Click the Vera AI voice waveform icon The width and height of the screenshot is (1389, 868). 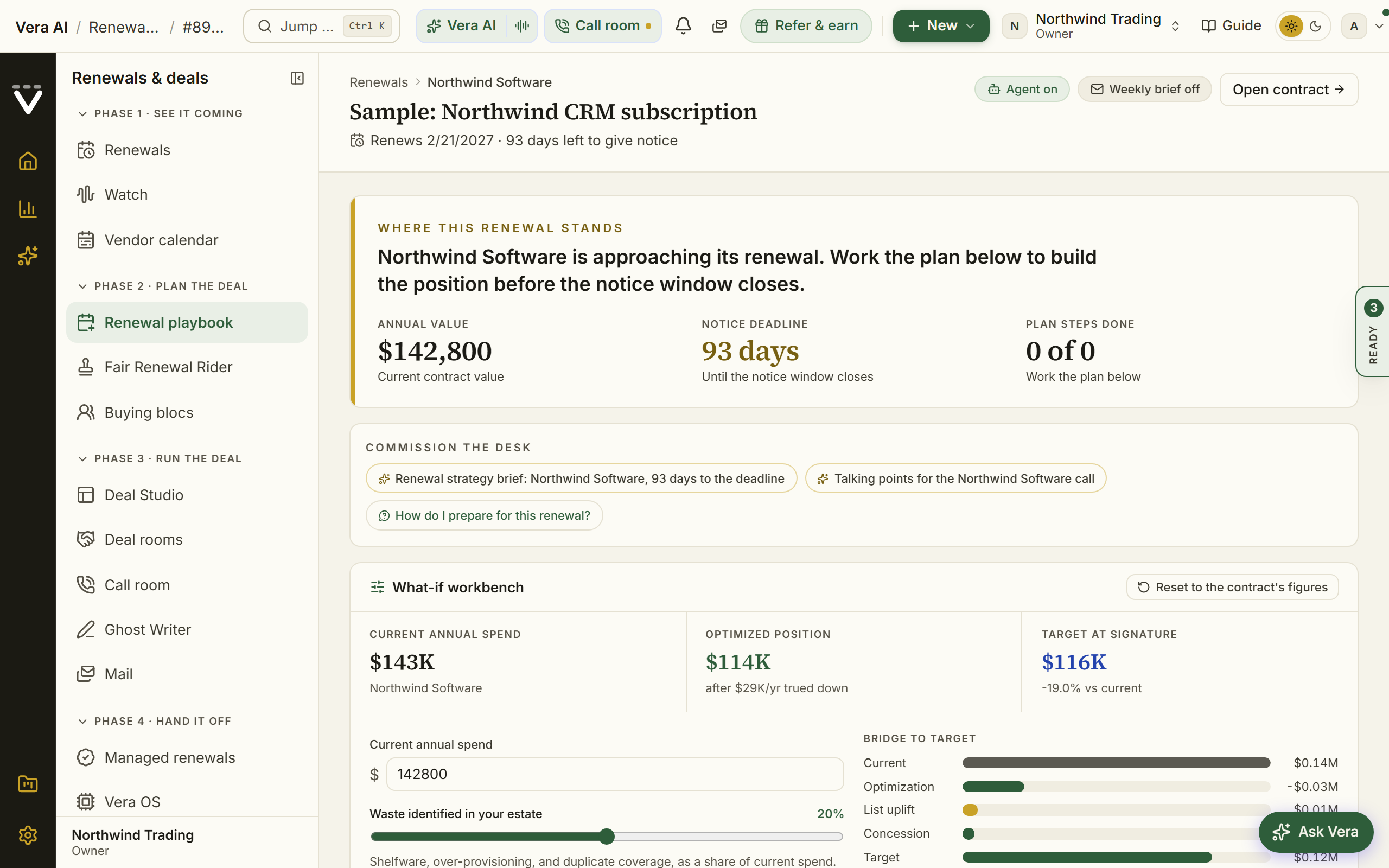tap(522, 26)
